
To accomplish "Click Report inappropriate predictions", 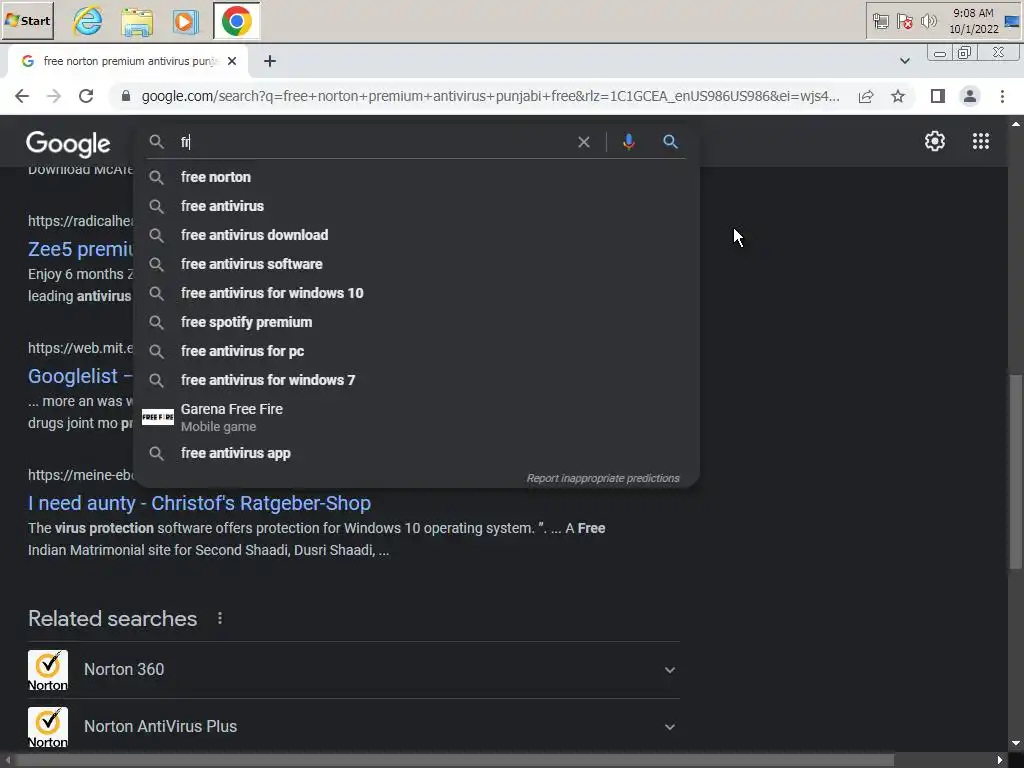I will [603, 478].
